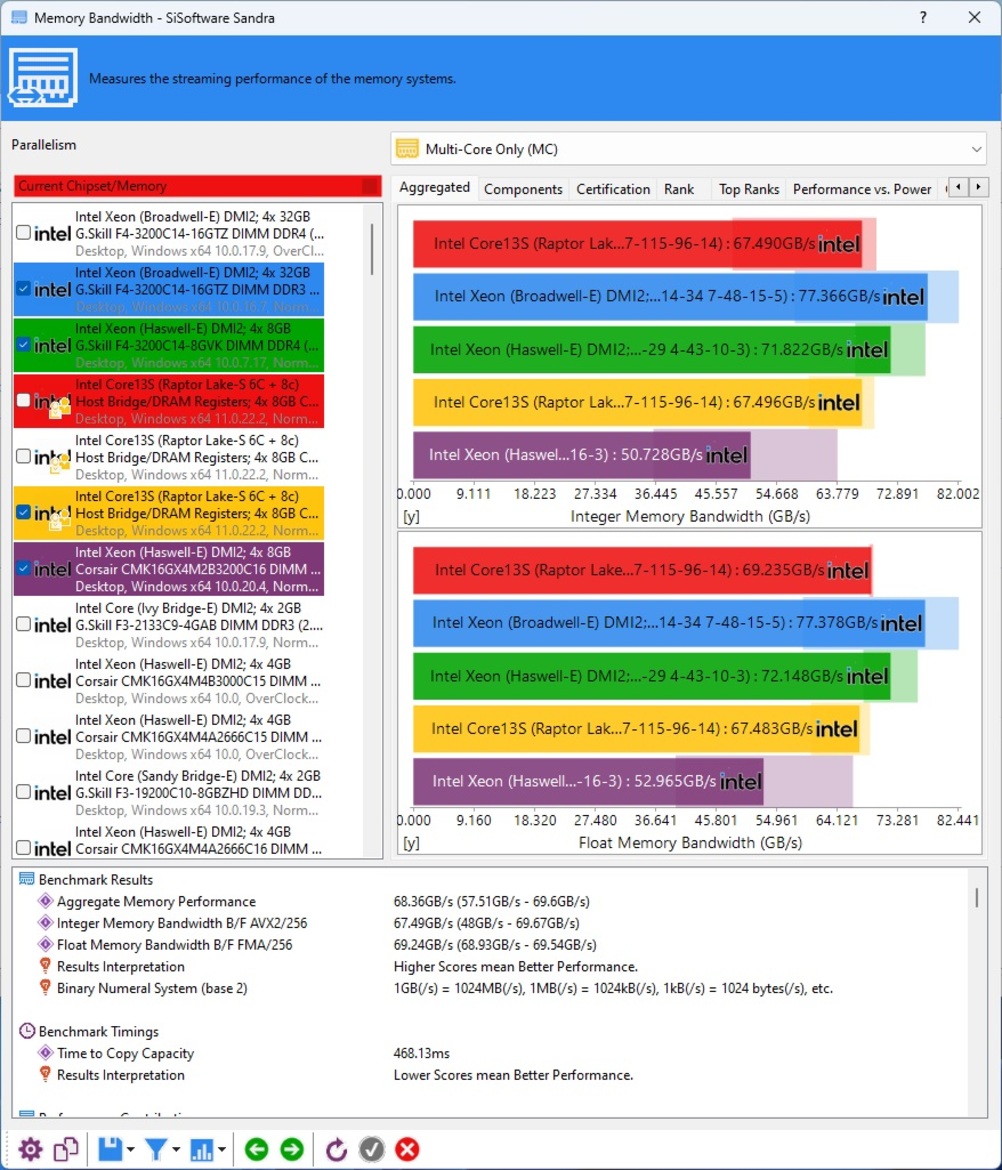Click purple Haswell 52.965GB/s float bar
Screen dimensions: 1002x1170
588,781
